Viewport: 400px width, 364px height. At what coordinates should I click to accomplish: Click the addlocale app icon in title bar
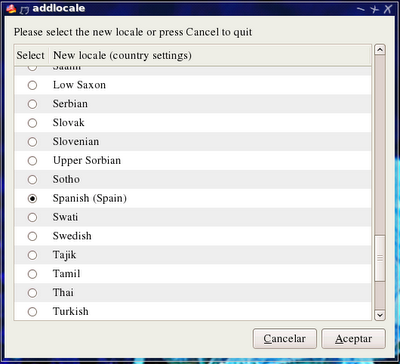point(11,9)
